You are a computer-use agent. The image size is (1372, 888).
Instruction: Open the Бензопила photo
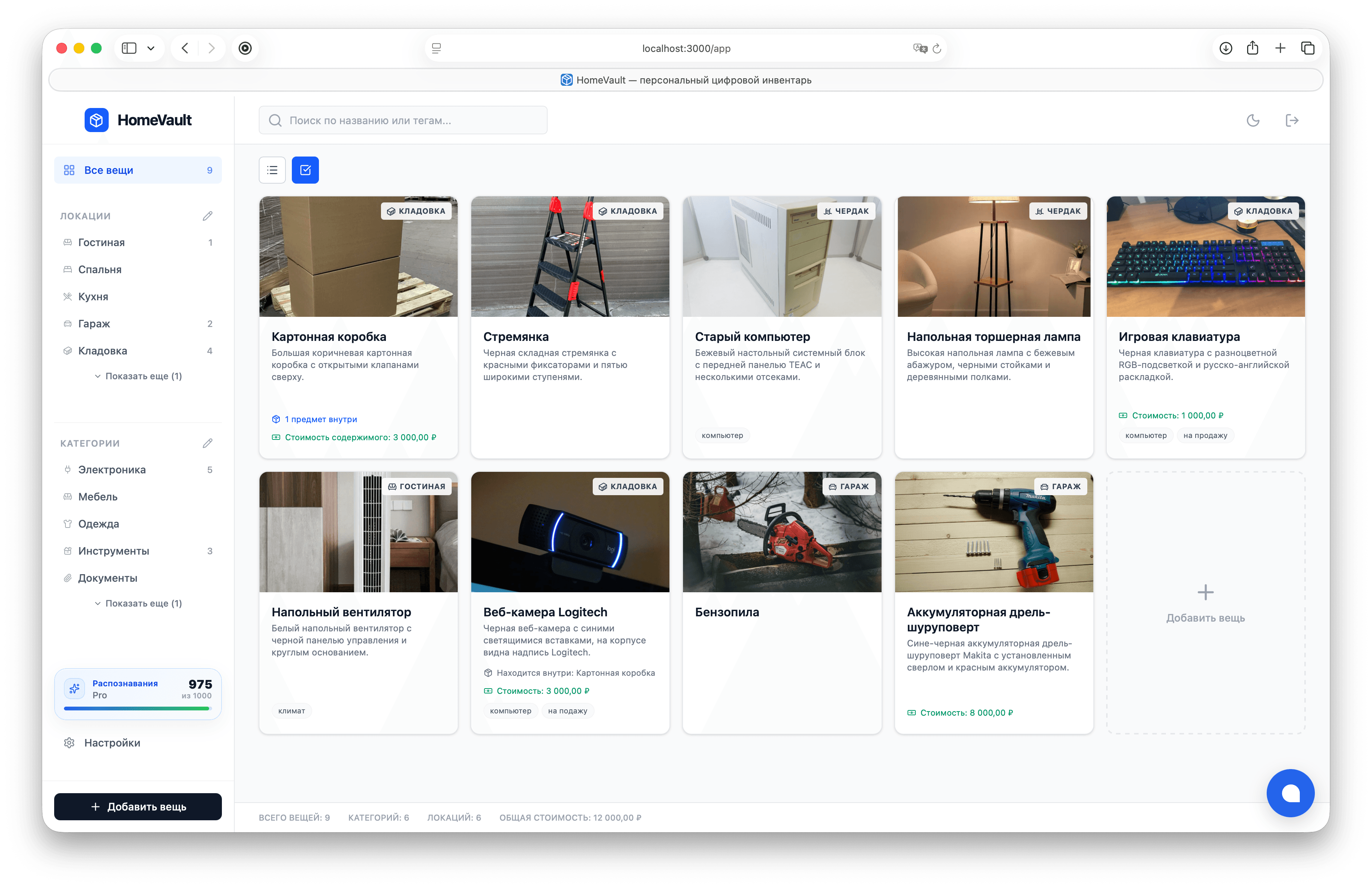782,532
